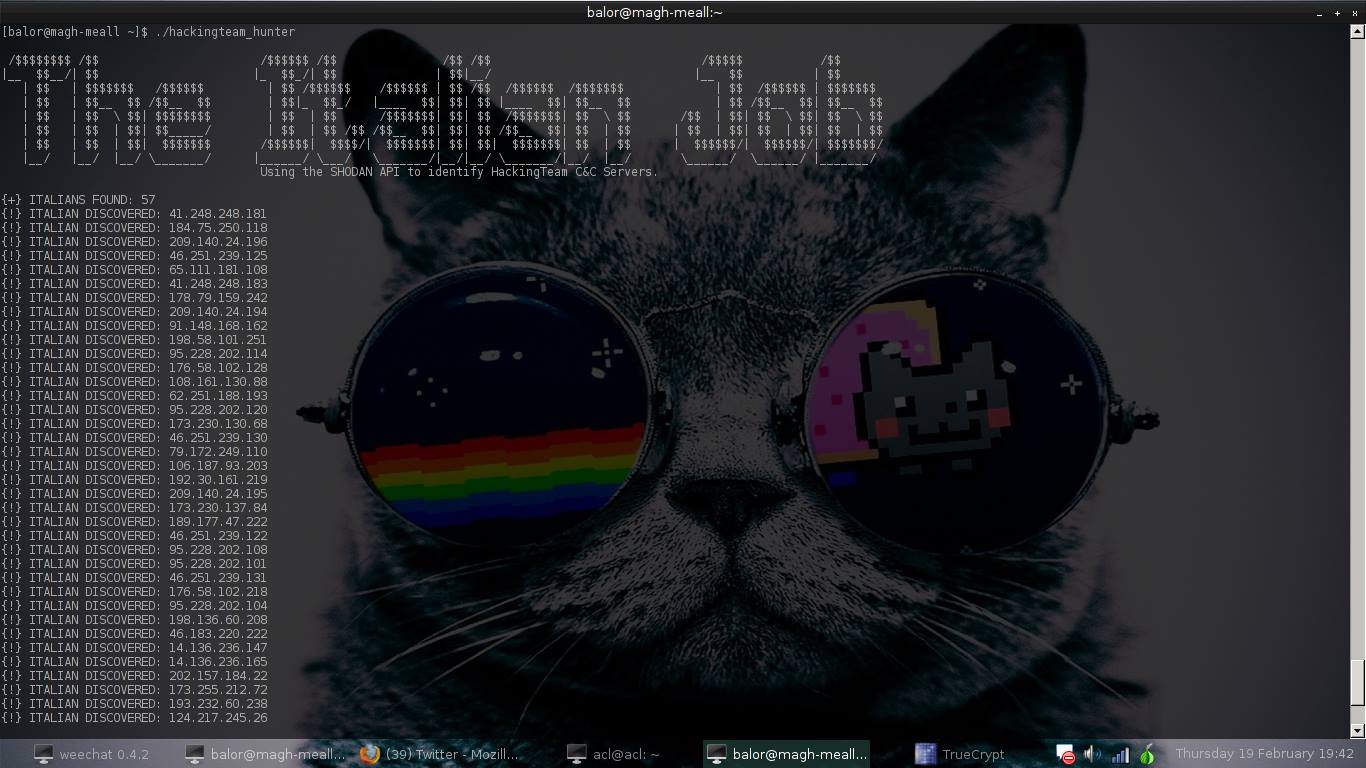Click the row with IP 91.148.168.162
This screenshot has width=1366, height=768.
coord(134,326)
